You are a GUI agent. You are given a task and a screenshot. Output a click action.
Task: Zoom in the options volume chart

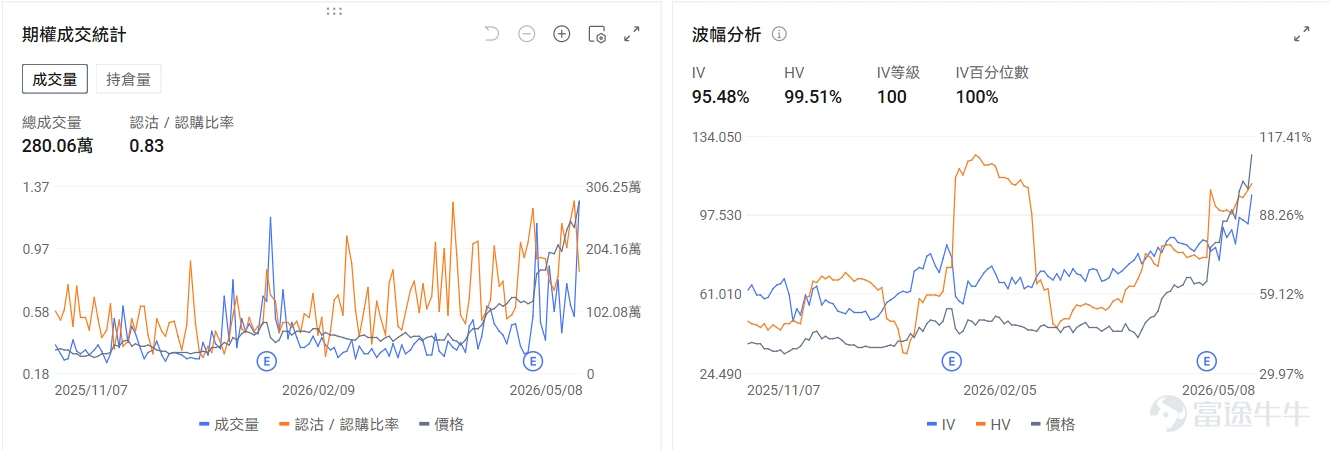pyautogui.click(x=562, y=34)
